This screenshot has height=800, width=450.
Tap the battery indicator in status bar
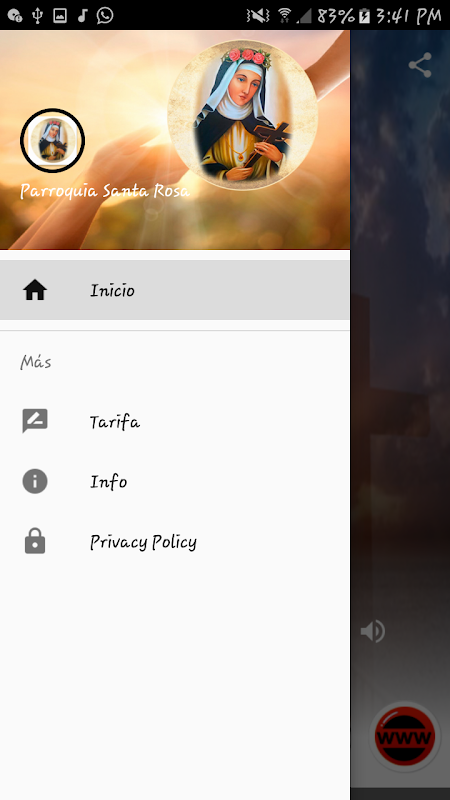click(x=364, y=16)
